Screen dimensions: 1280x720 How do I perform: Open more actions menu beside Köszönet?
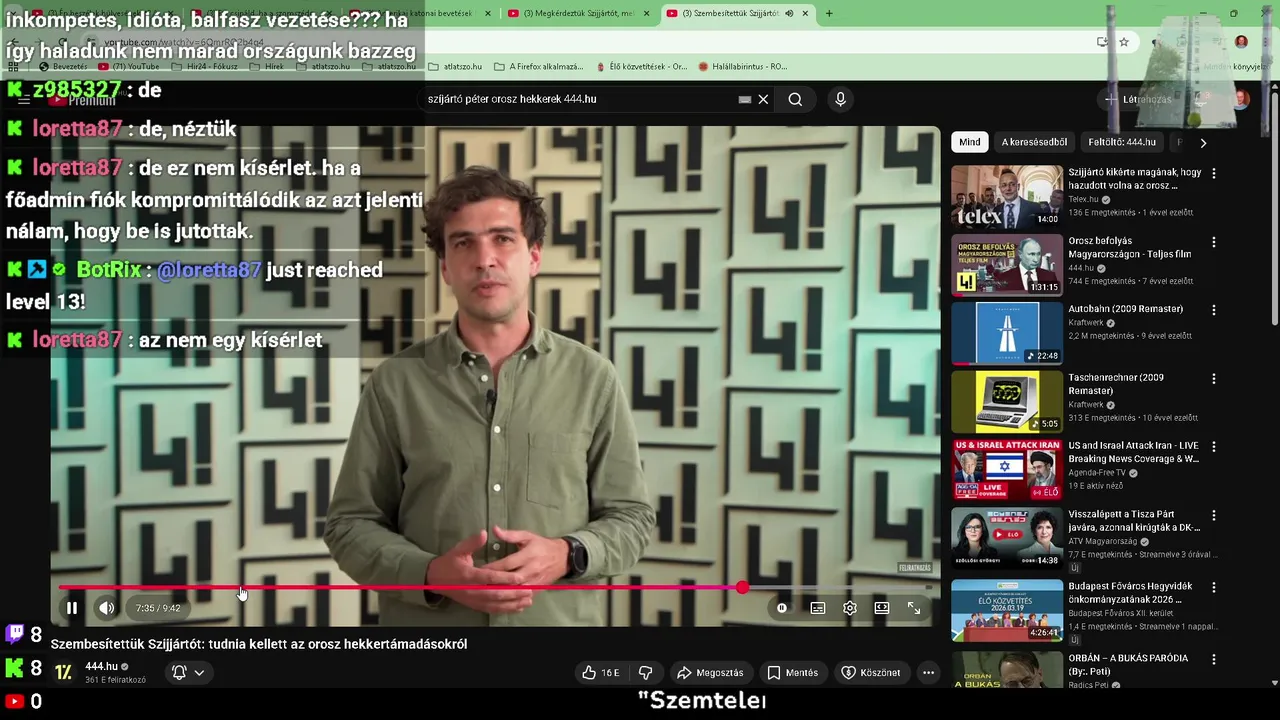[x=928, y=673]
